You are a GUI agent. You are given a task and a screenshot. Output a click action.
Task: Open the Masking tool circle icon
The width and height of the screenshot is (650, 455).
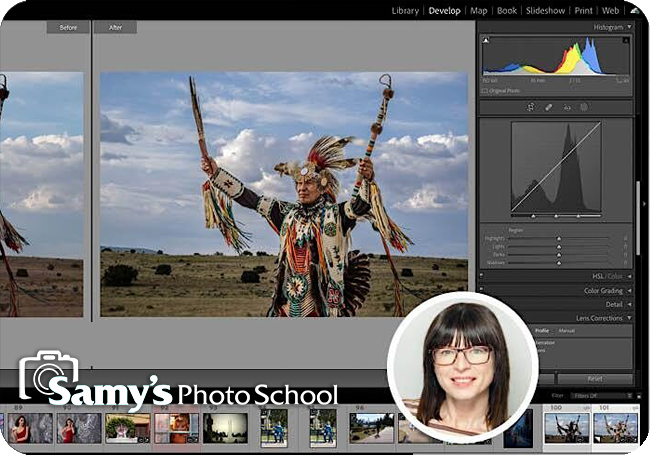pos(584,107)
